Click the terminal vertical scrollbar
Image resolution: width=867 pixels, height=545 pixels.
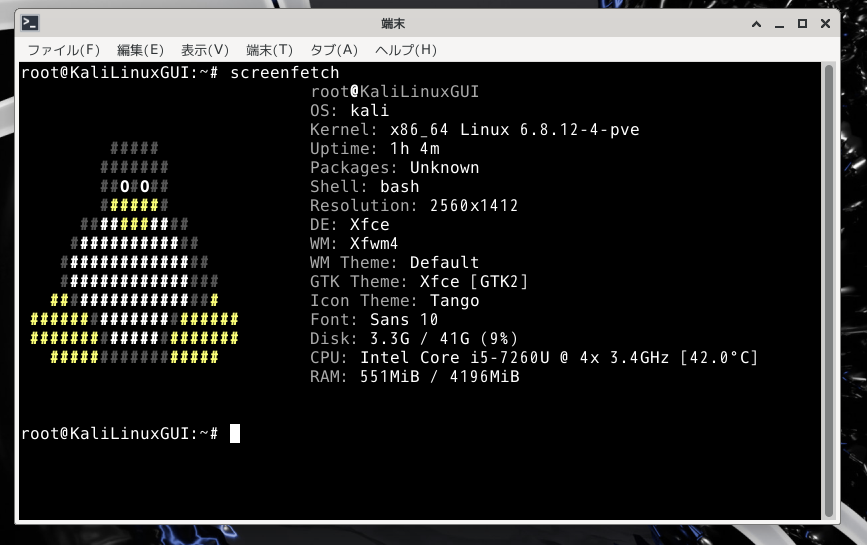(828, 291)
